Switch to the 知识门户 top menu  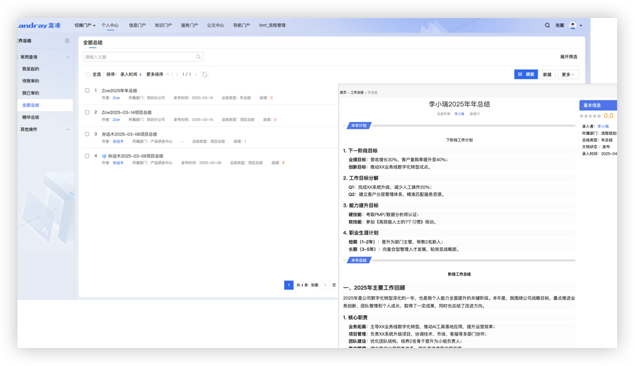click(163, 25)
